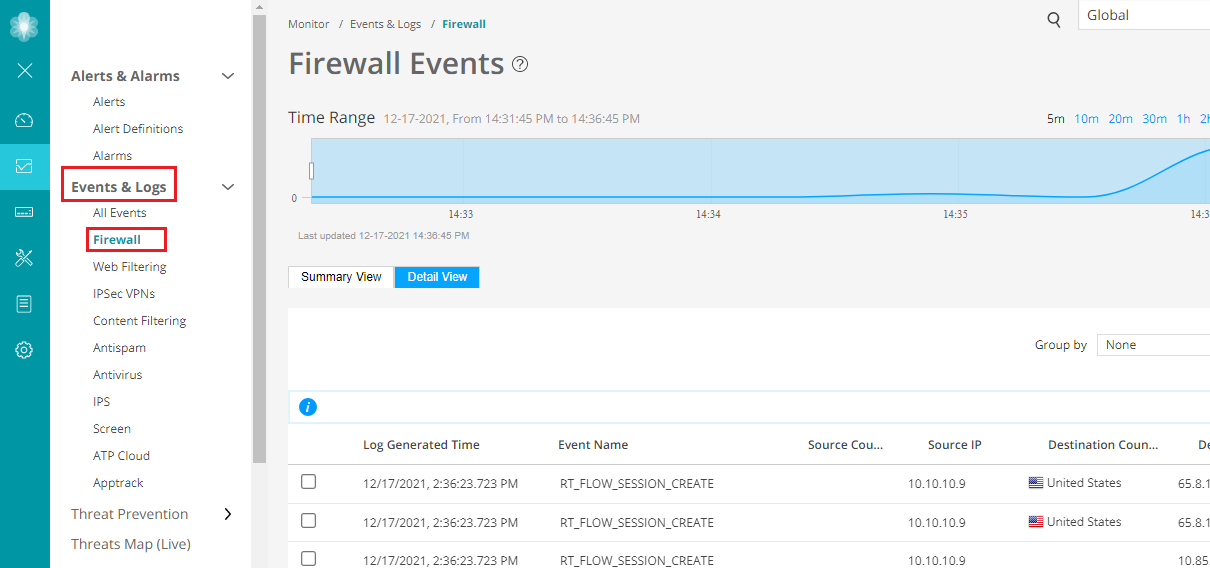This screenshot has width=1210, height=568.
Task: Open the Administration gear icon in sidebar
Action: pos(25,350)
